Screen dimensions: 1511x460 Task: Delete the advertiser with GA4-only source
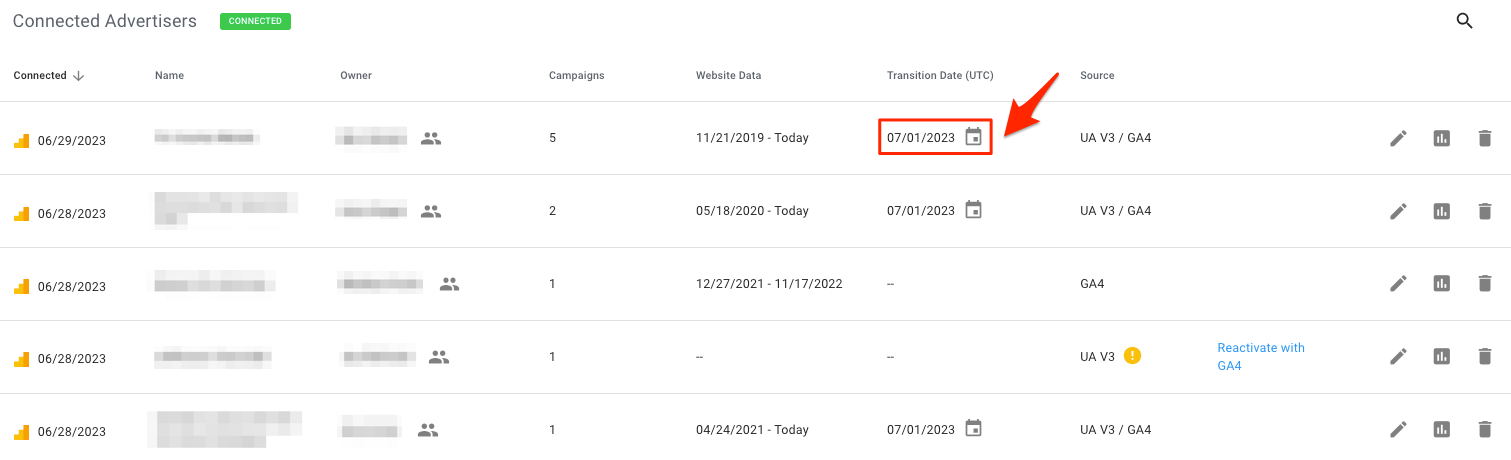pyautogui.click(x=1484, y=284)
